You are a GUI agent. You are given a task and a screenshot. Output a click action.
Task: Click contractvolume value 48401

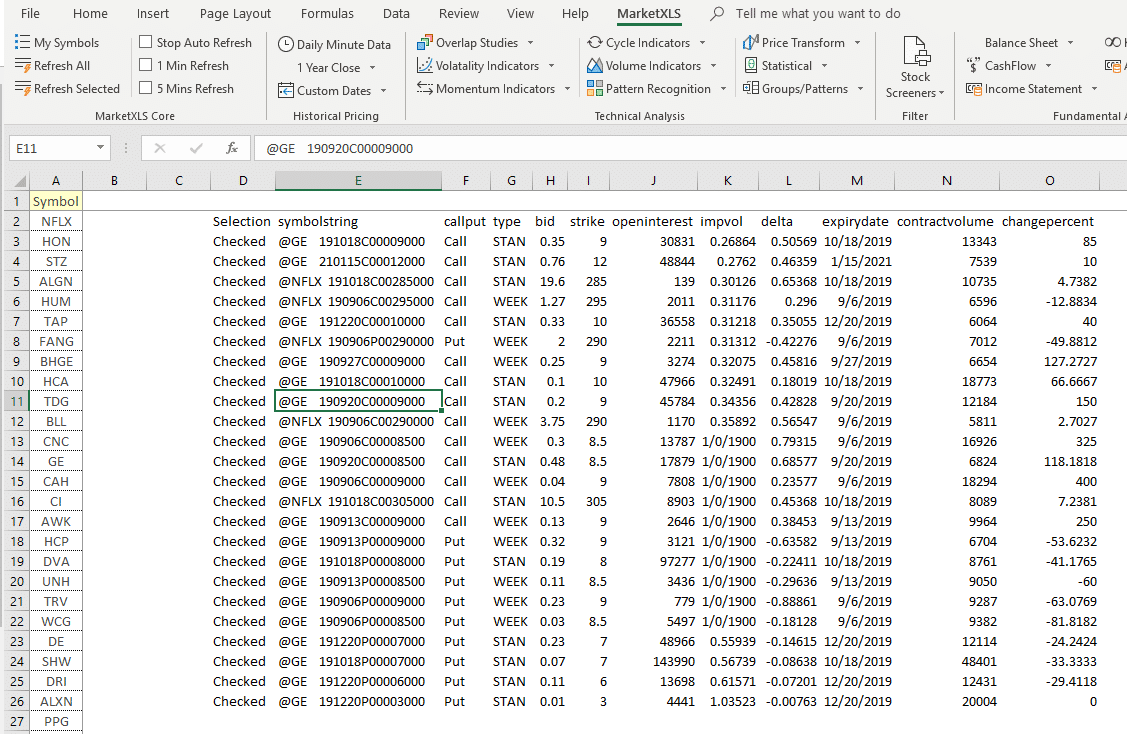coord(947,661)
